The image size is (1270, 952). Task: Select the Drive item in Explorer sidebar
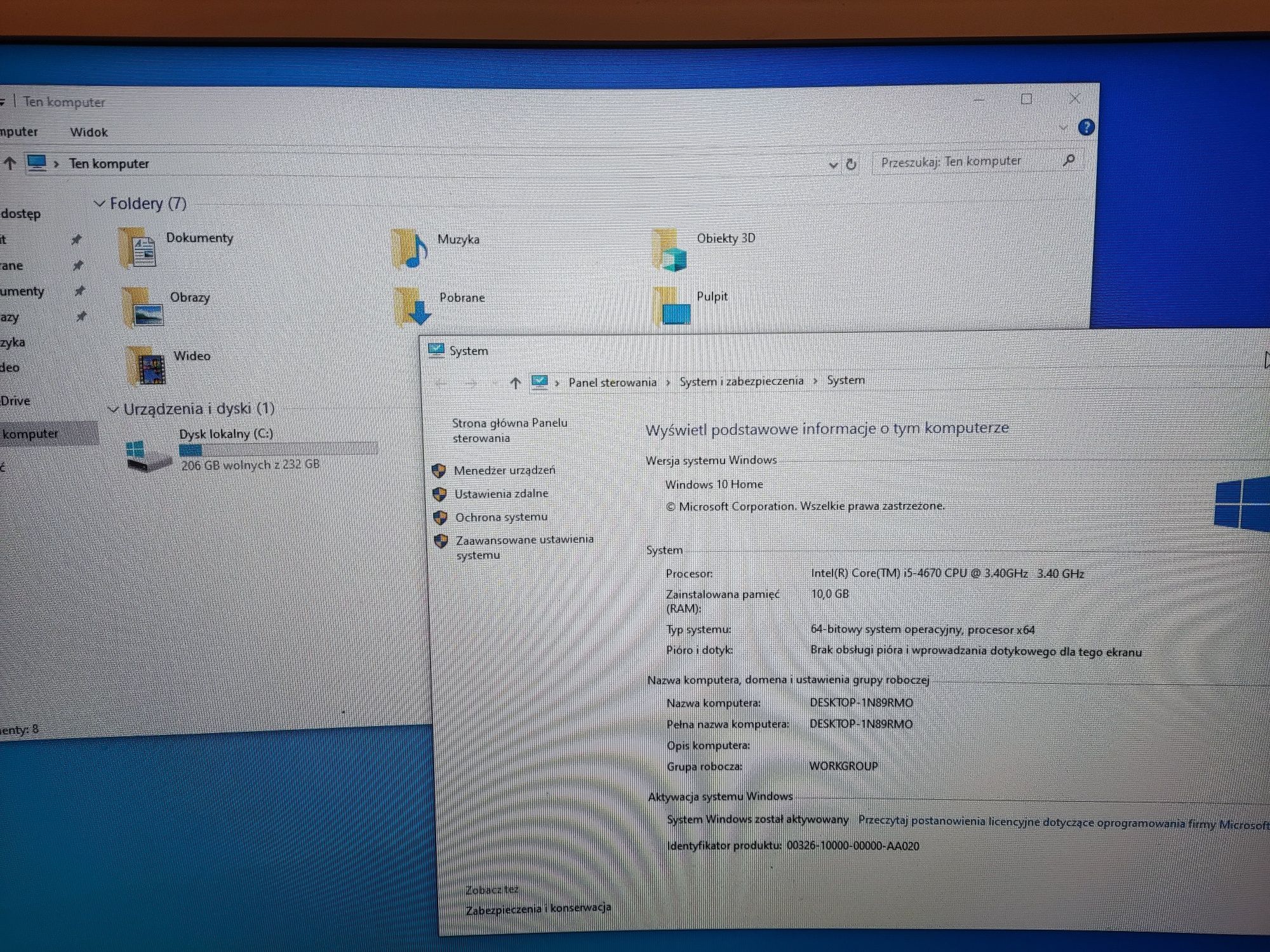click(15, 400)
